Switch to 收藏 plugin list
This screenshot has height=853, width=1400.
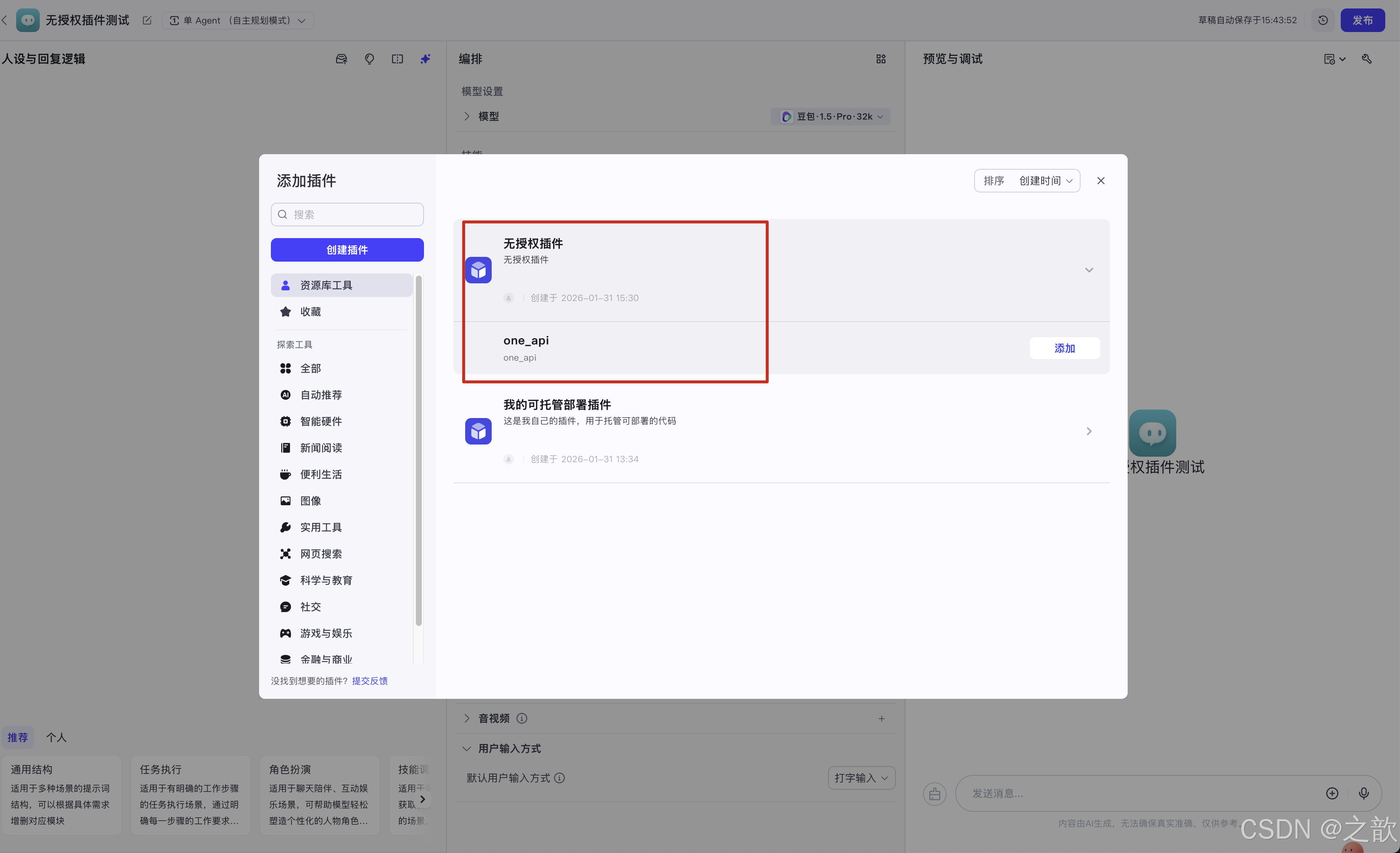coord(310,311)
